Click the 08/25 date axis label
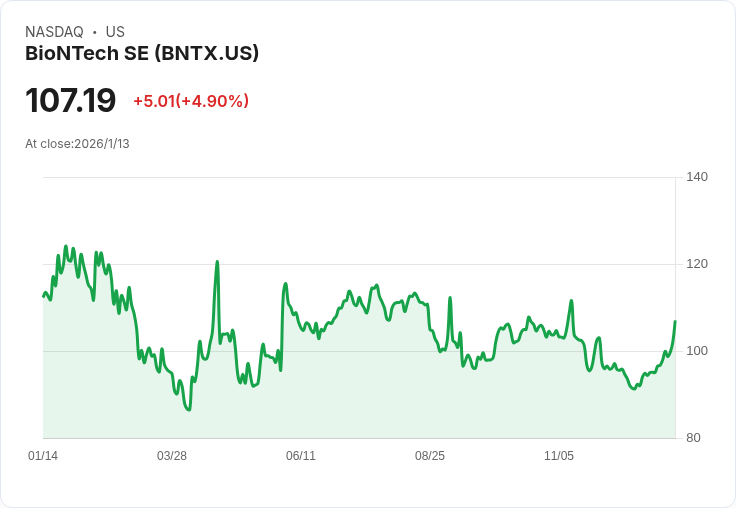Viewport: 736px width, 508px height. click(429, 456)
